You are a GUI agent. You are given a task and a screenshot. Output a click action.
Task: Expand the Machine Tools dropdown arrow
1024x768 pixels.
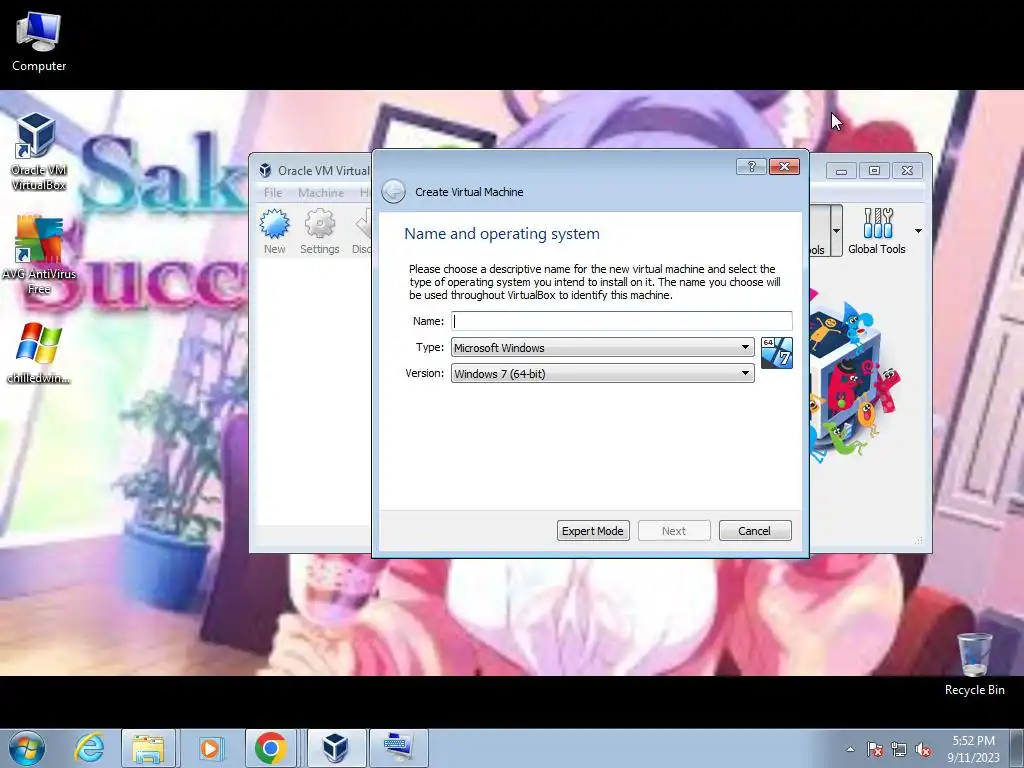pyautogui.click(x=836, y=231)
